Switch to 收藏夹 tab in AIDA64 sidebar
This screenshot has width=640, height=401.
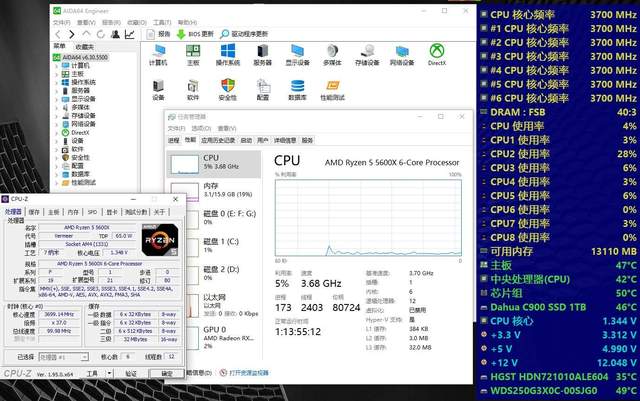[84, 47]
